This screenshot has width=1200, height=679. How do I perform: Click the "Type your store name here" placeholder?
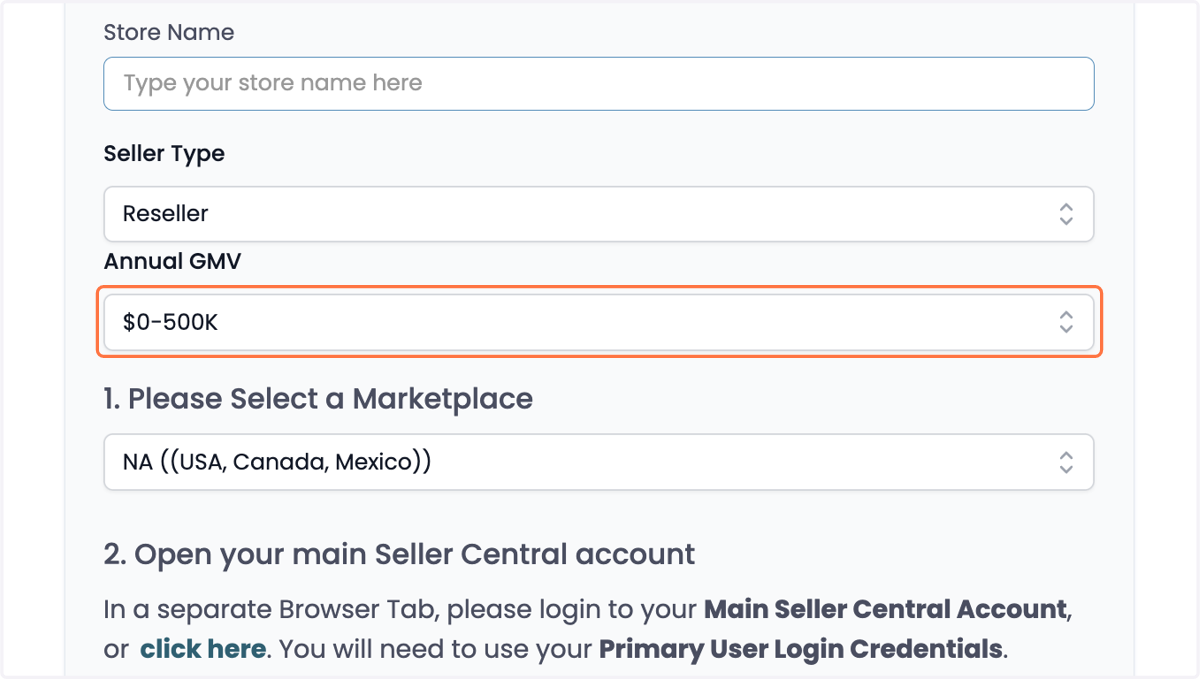pos(273,83)
